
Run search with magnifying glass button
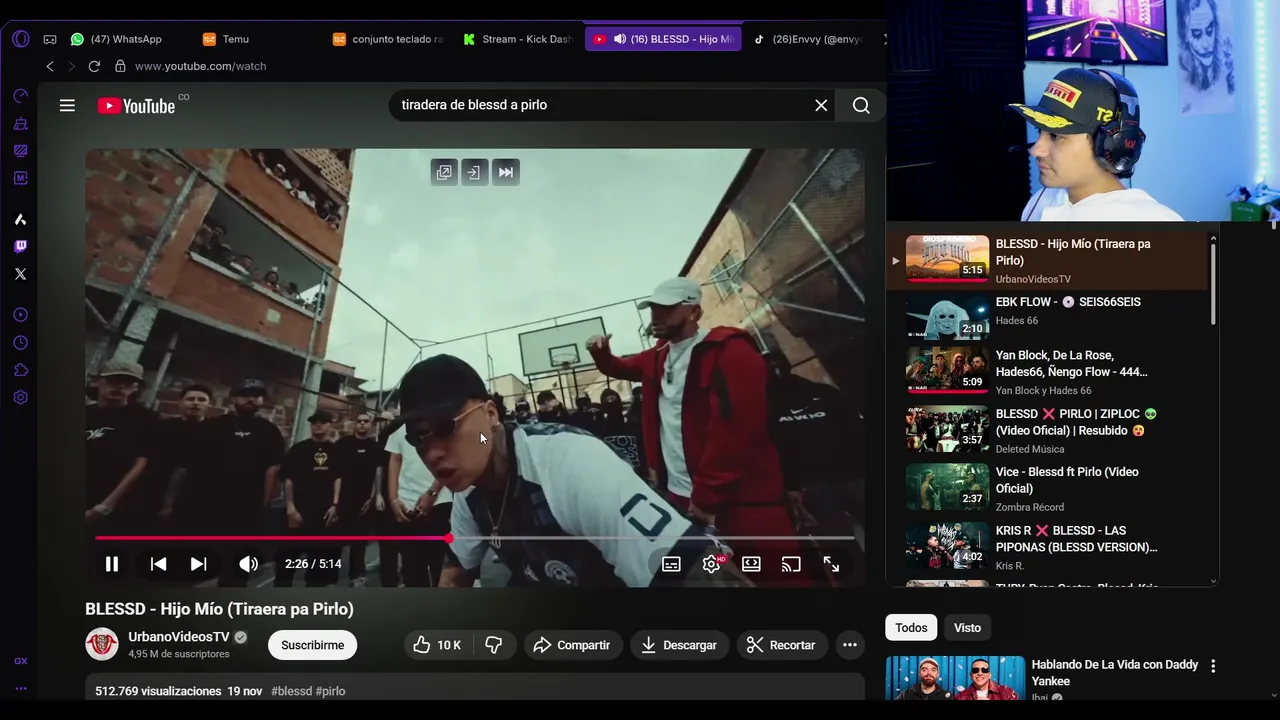[861, 105]
